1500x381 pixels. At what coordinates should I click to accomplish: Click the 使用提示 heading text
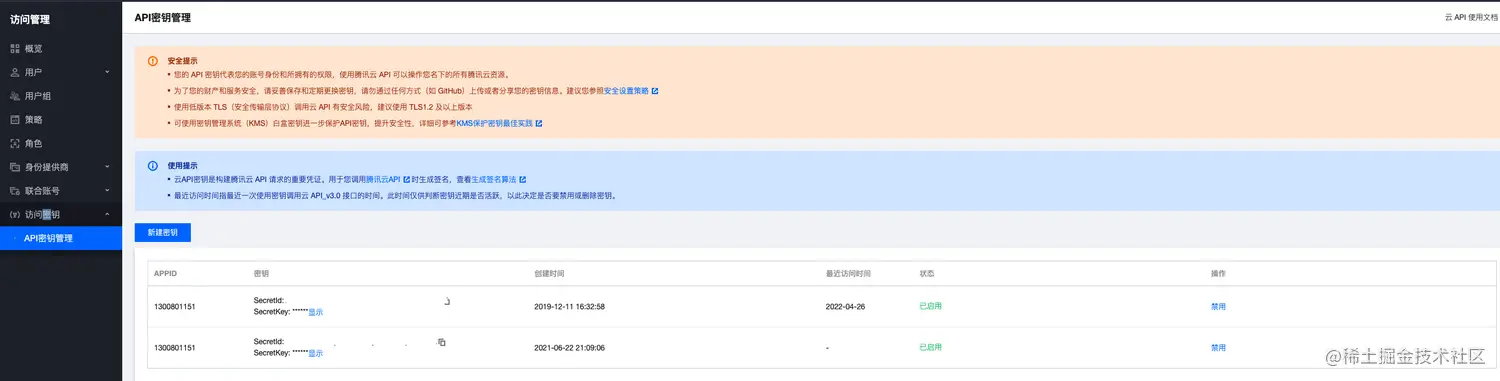[x=182, y=165]
